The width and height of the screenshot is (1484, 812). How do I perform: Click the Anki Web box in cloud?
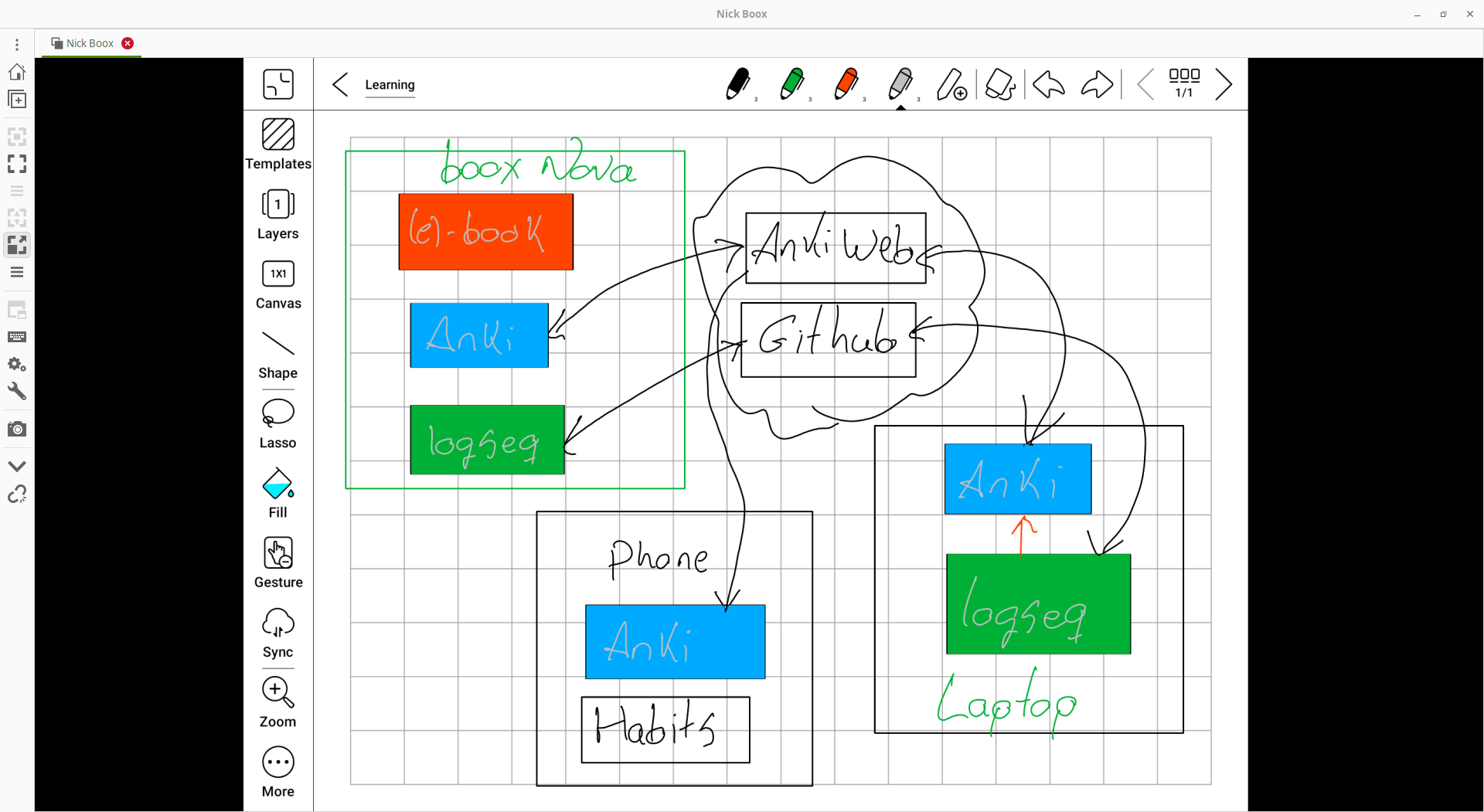click(836, 248)
